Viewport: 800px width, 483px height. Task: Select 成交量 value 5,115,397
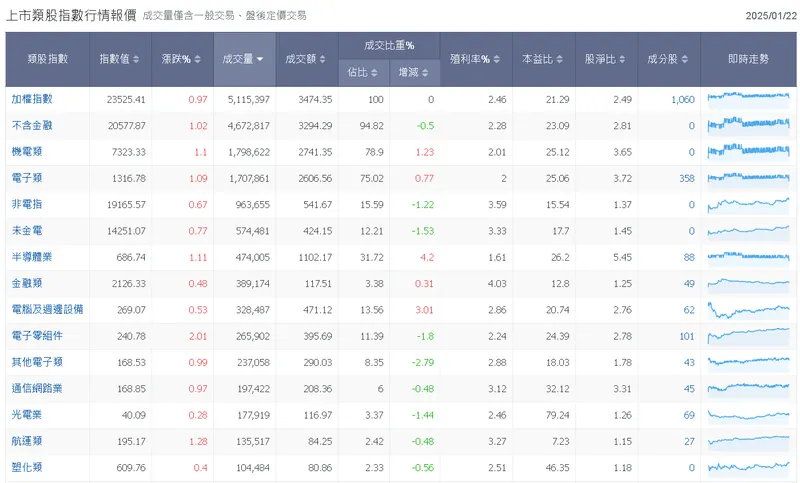tap(248, 99)
